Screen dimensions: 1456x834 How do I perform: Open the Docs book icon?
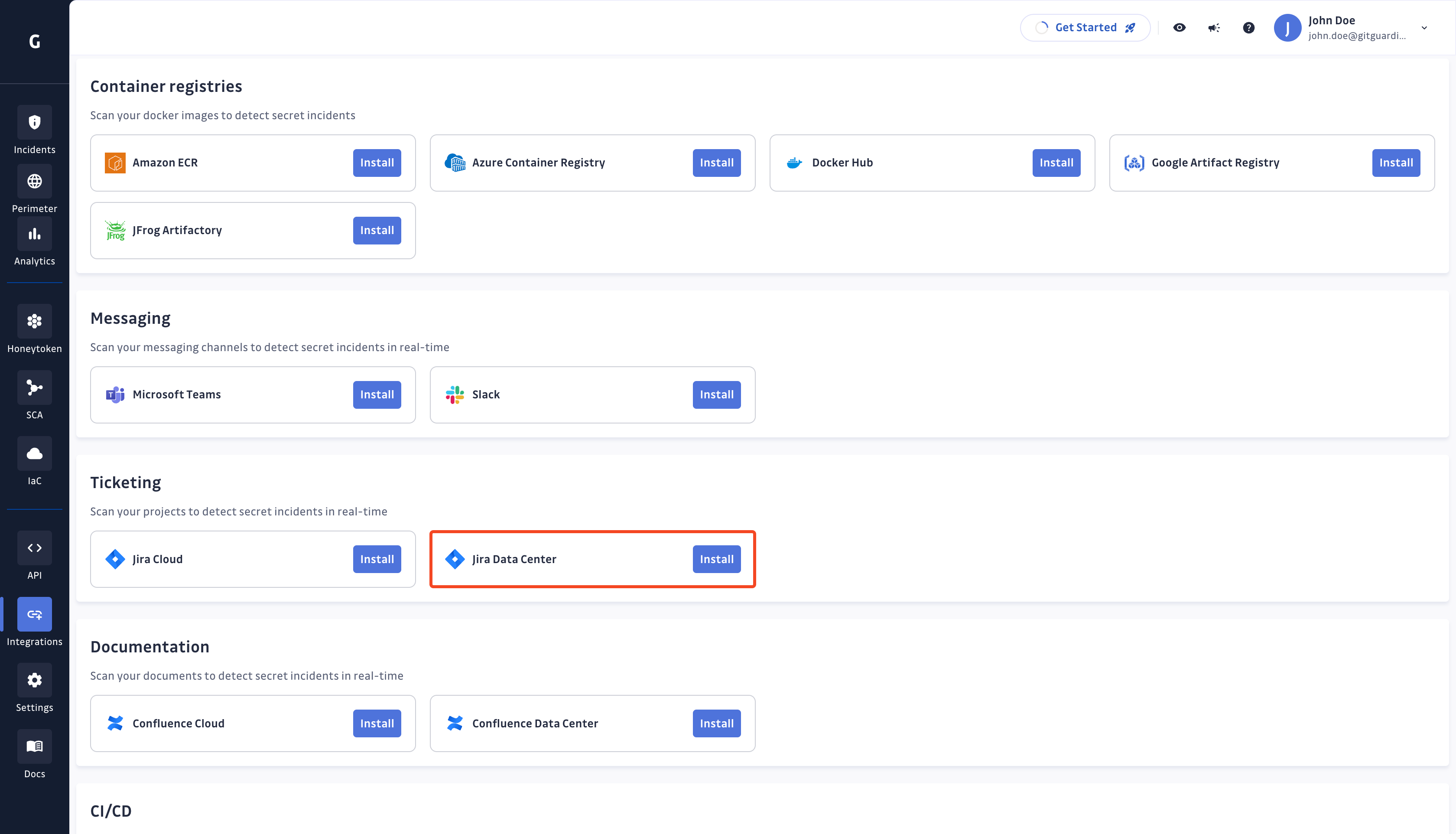[34, 746]
